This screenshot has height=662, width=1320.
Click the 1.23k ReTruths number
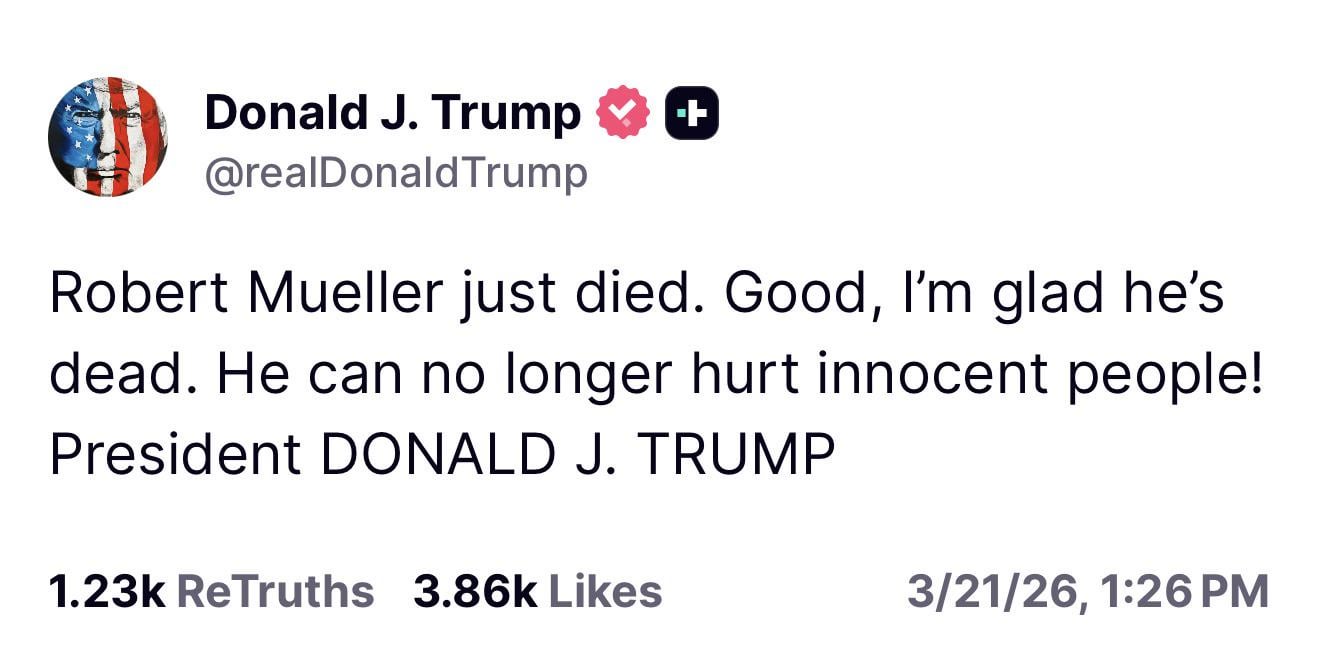[107, 591]
